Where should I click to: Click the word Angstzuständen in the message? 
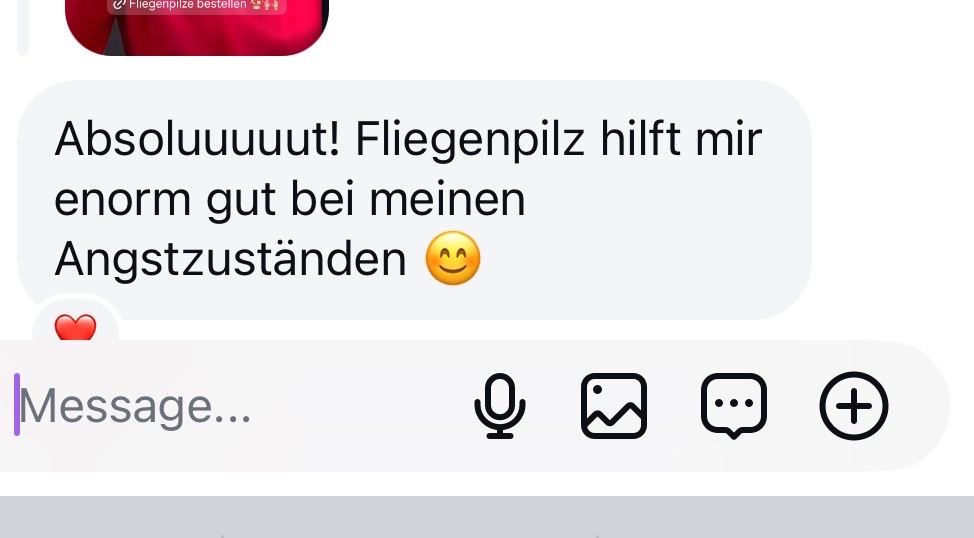230,259
